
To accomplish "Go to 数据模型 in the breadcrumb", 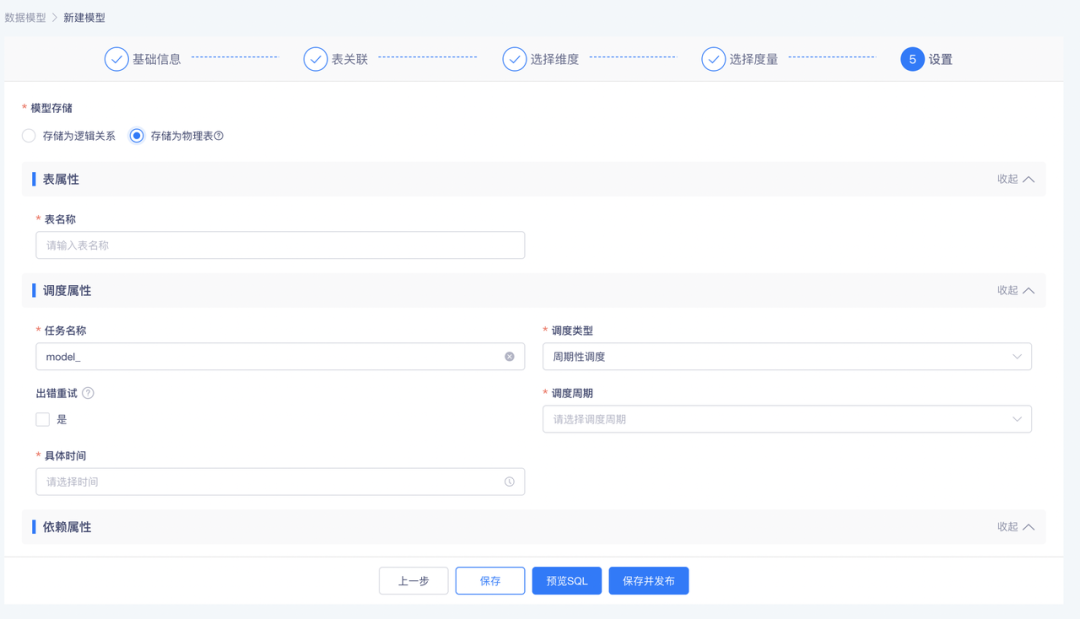I will (x=25, y=17).
